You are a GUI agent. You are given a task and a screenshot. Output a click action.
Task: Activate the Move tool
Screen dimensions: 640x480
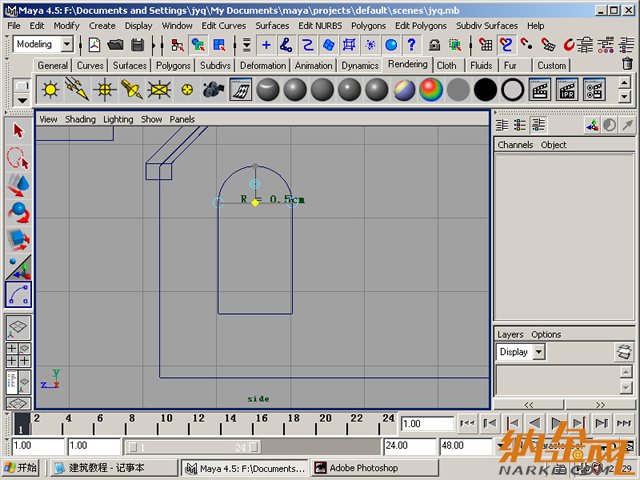18,186
